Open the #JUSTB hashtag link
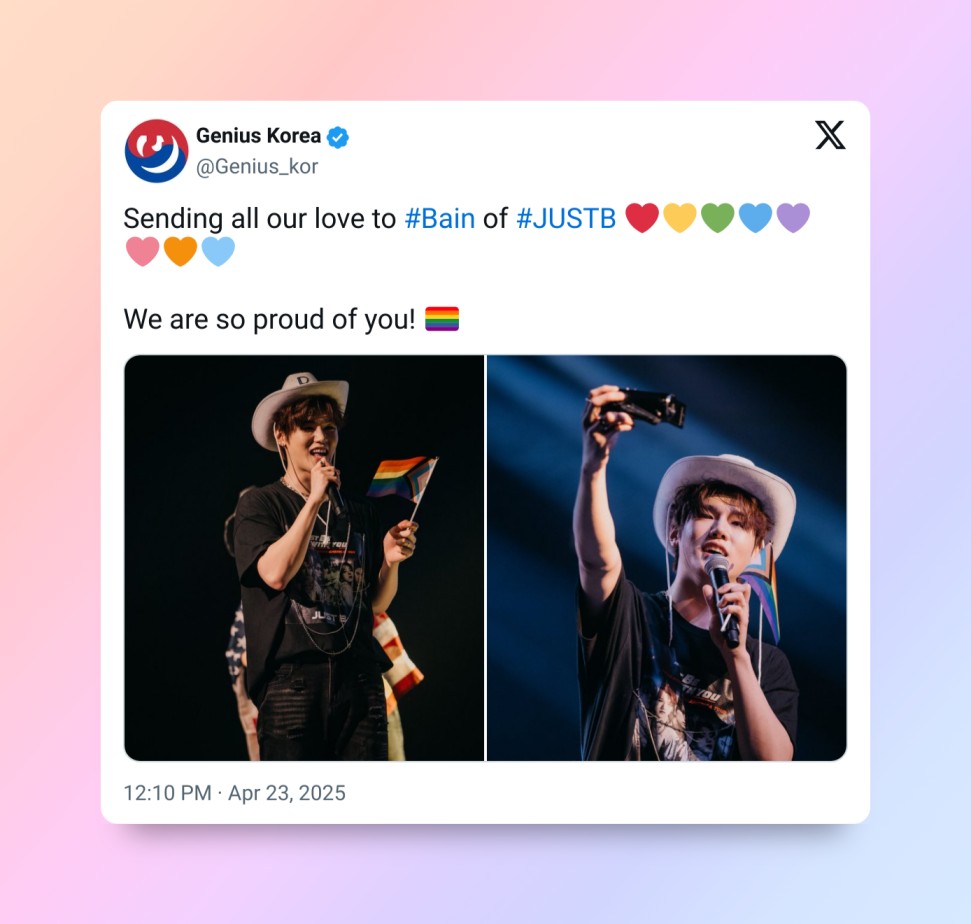Viewport: 971px width, 924px height. point(566,219)
